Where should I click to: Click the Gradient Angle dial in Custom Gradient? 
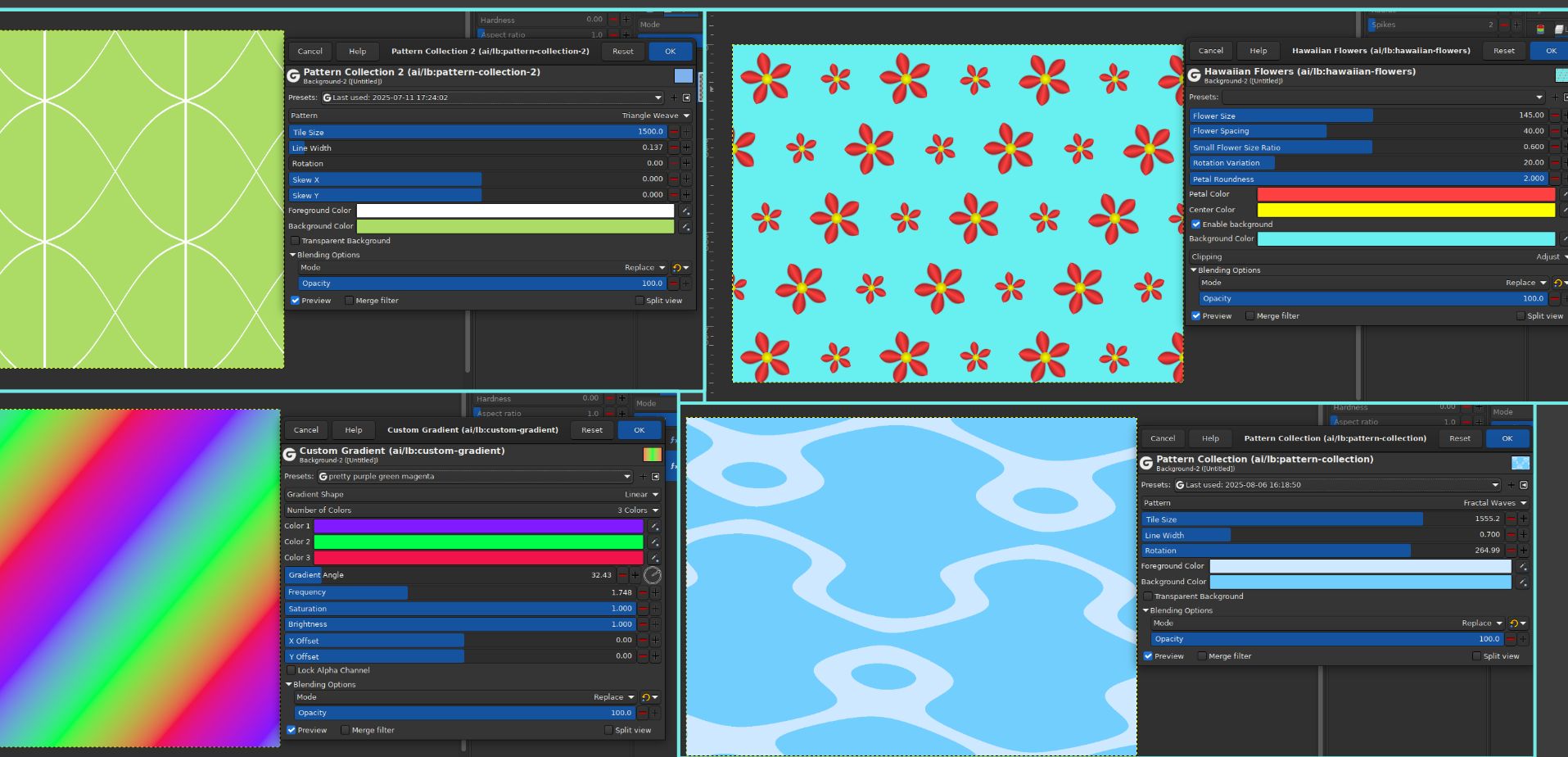click(653, 575)
